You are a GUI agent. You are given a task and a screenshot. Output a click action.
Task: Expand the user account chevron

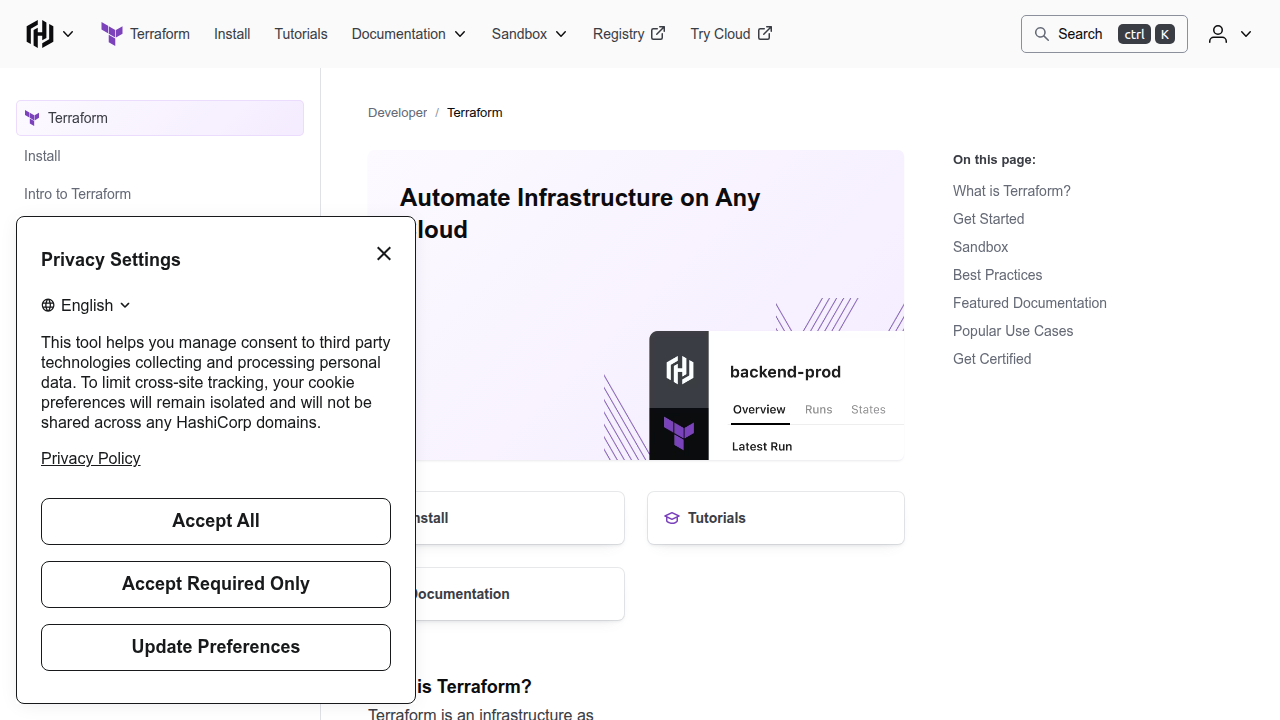(x=1246, y=34)
